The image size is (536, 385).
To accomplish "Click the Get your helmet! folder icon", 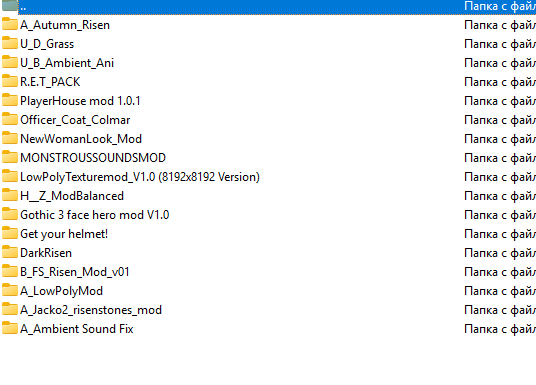I will point(10,234).
